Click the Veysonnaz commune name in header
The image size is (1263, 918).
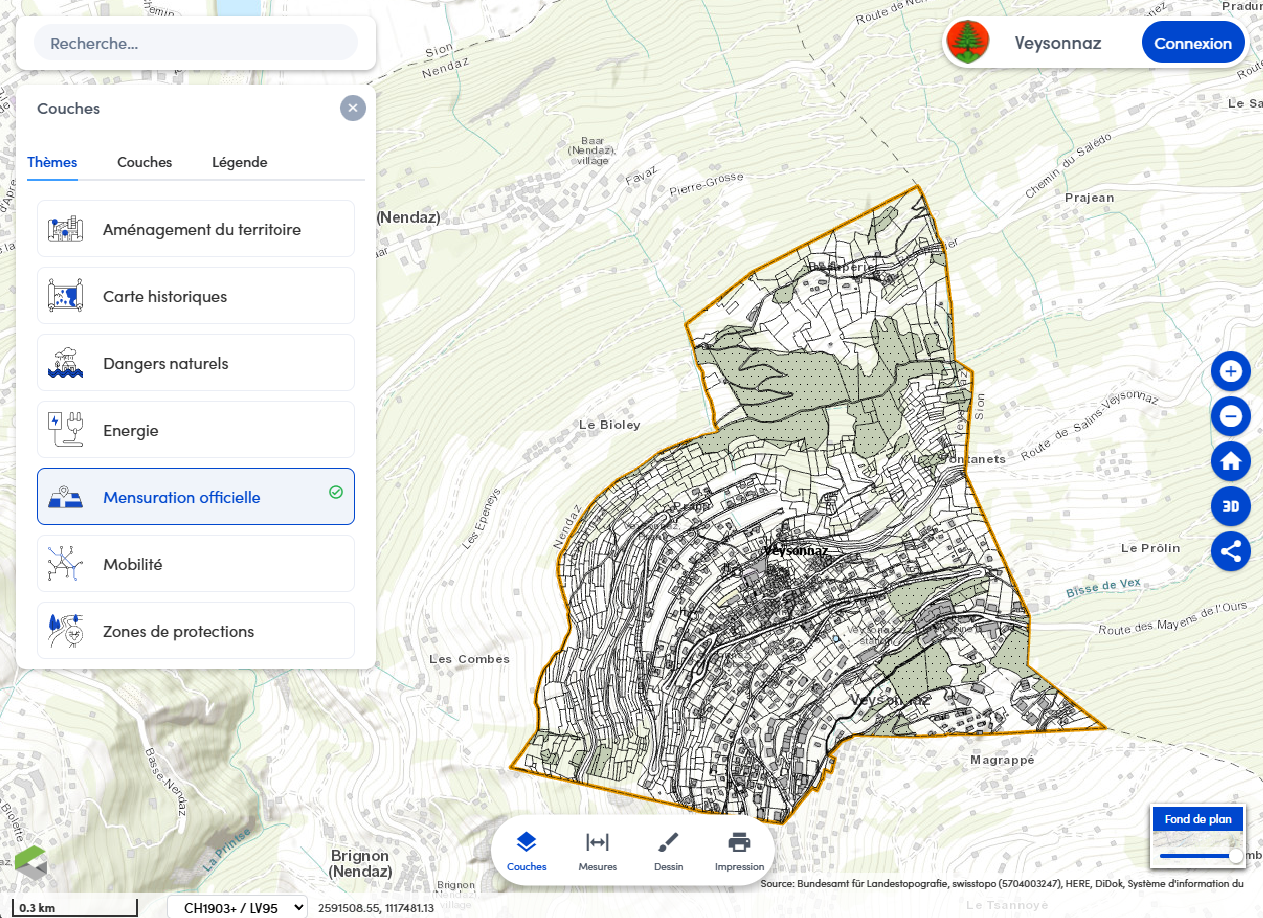[1057, 43]
